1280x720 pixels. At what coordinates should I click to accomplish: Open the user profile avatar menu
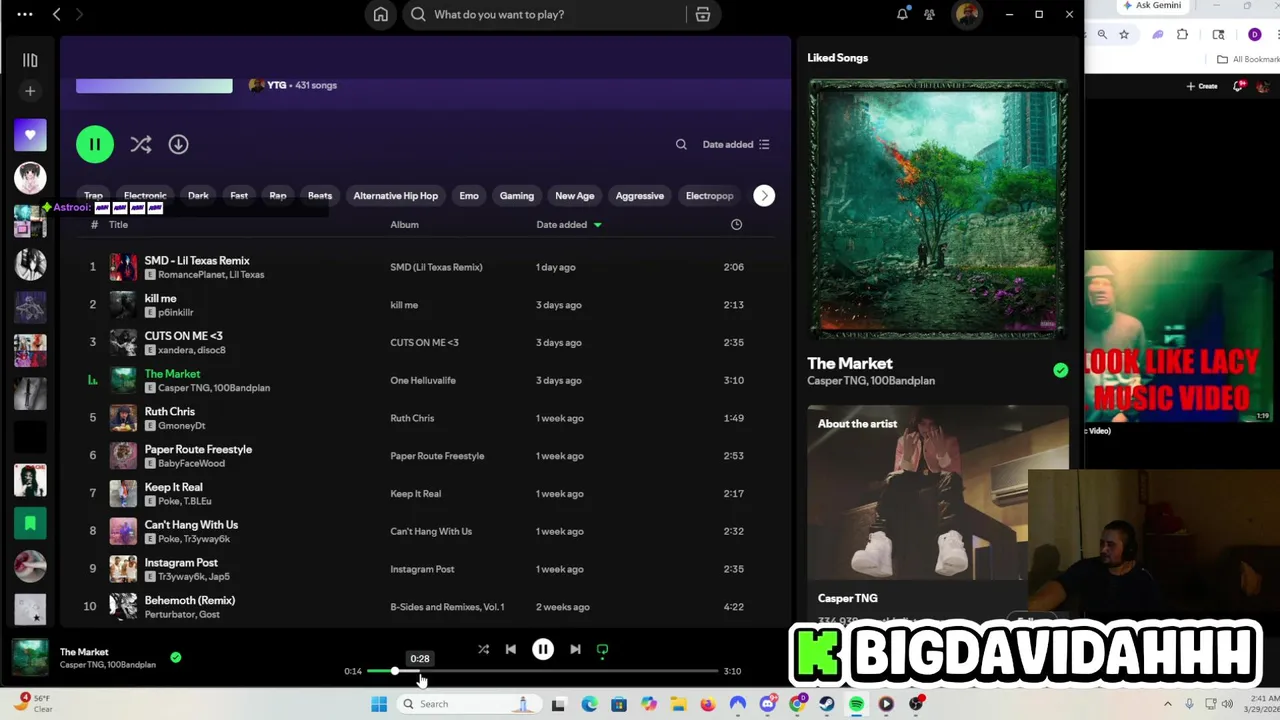[966, 14]
